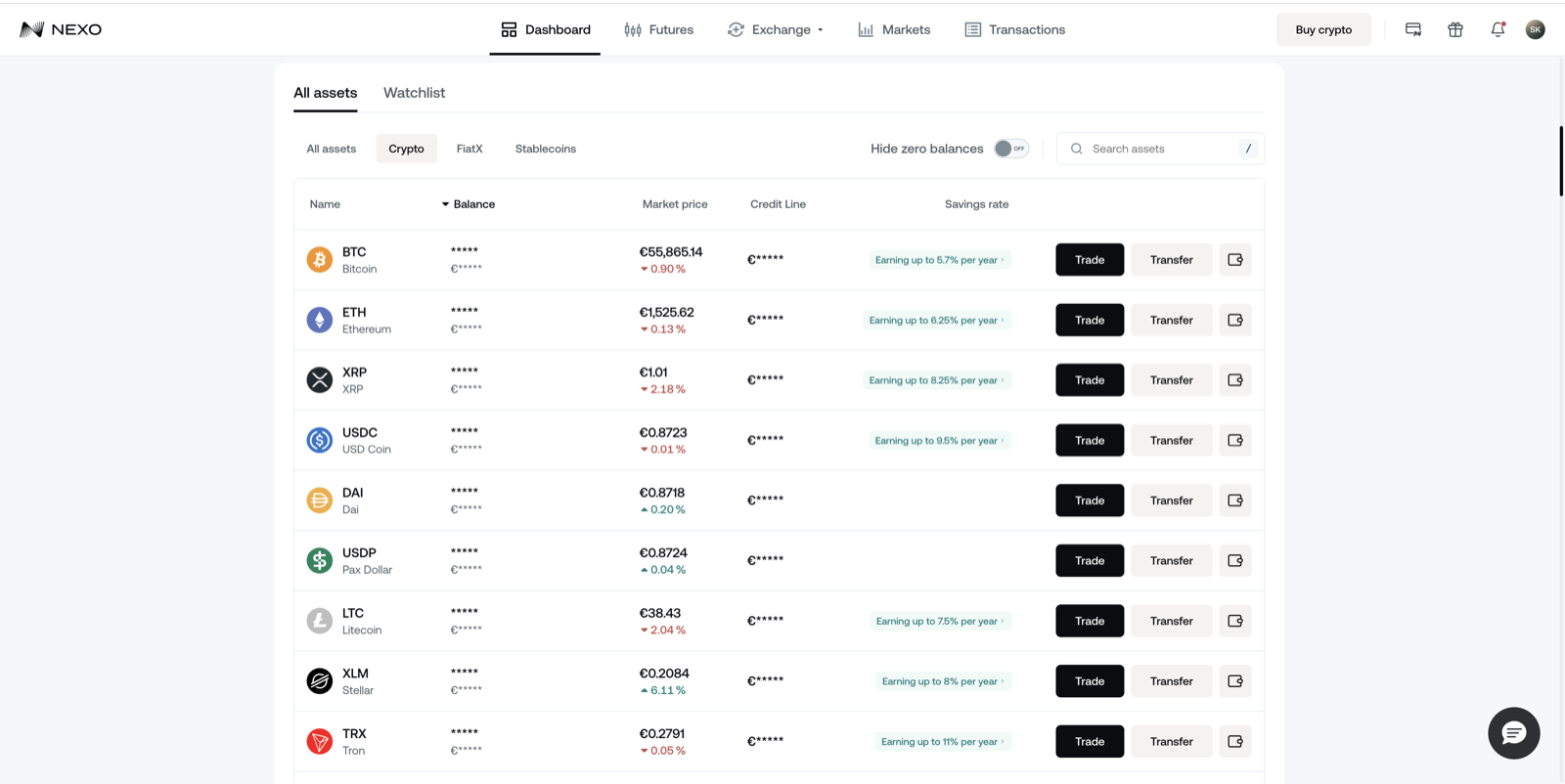Screen dimensions: 1565x784
Task: Click the USD Coin icon
Action: pyautogui.click(x=320, y=440)
